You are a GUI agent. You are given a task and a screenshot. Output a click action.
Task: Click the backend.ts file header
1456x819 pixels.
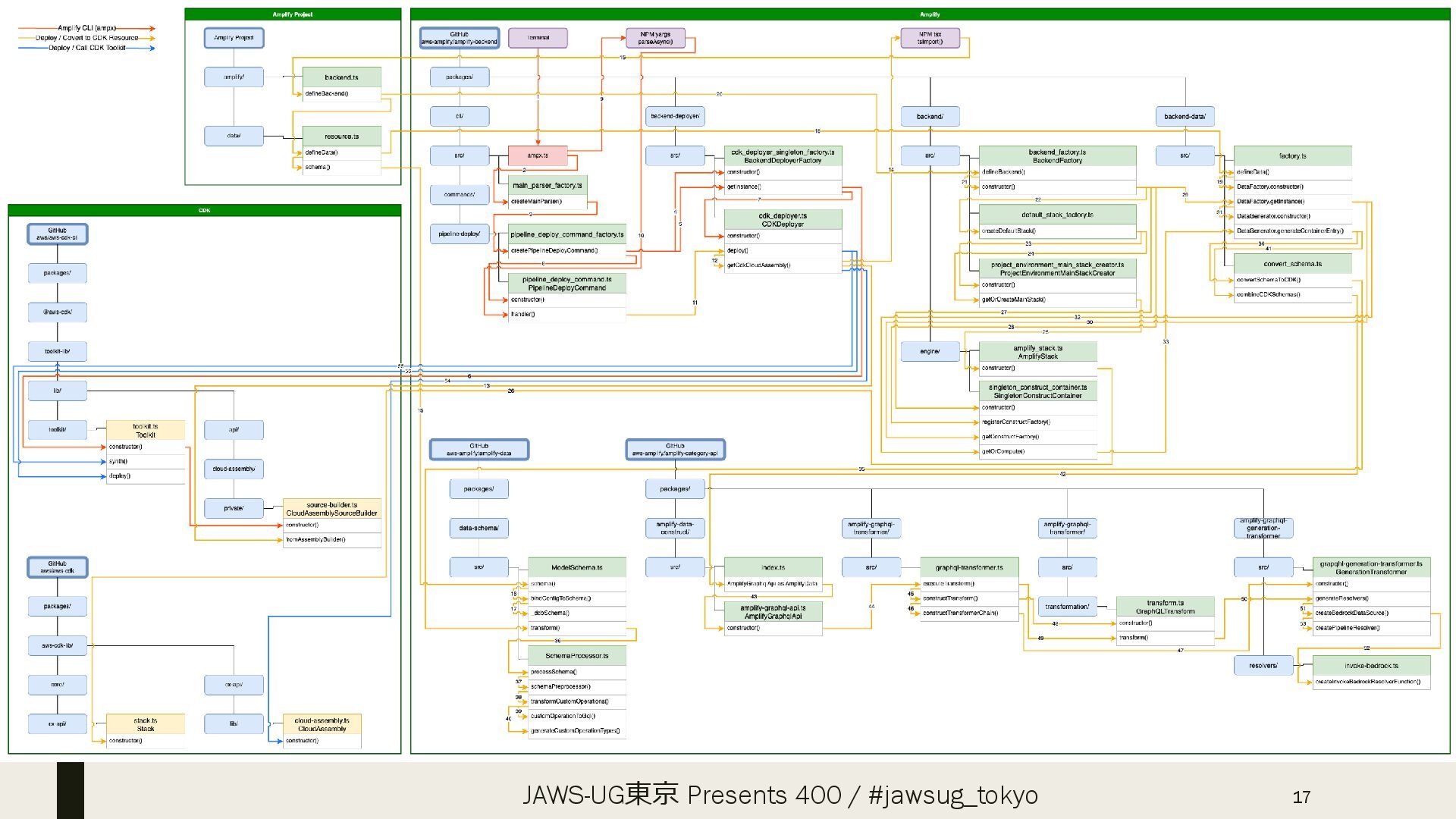(341, 77)
